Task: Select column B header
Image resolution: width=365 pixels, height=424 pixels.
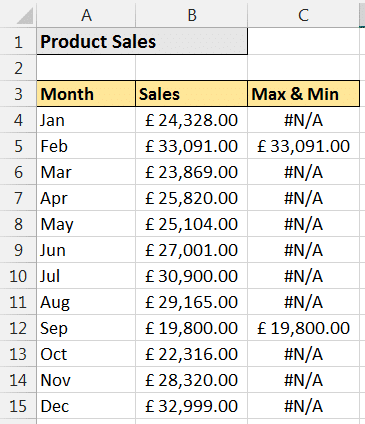Action: (x=191, y=15)
